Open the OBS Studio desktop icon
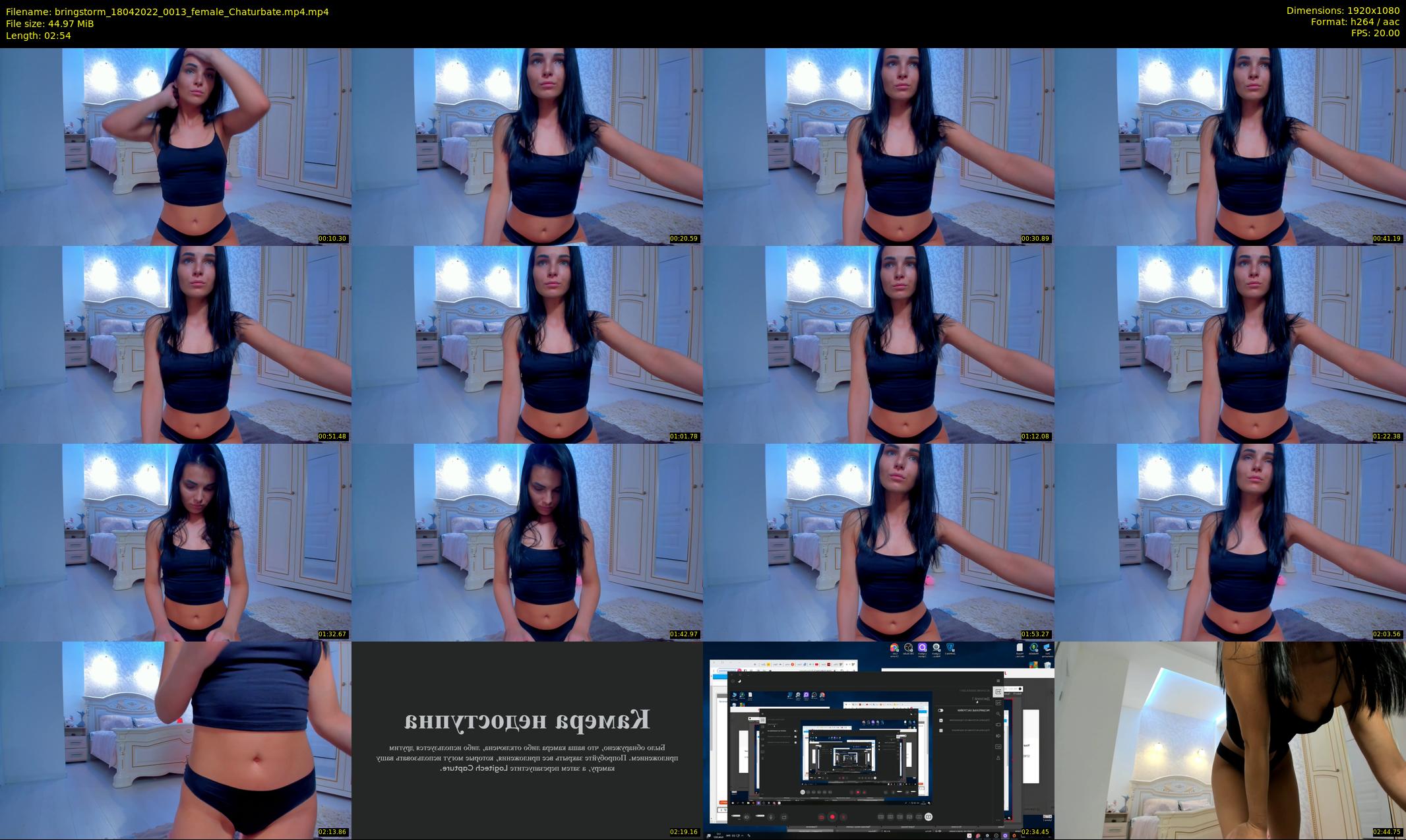Screen dimensions: 1406x840 (908, 648)
